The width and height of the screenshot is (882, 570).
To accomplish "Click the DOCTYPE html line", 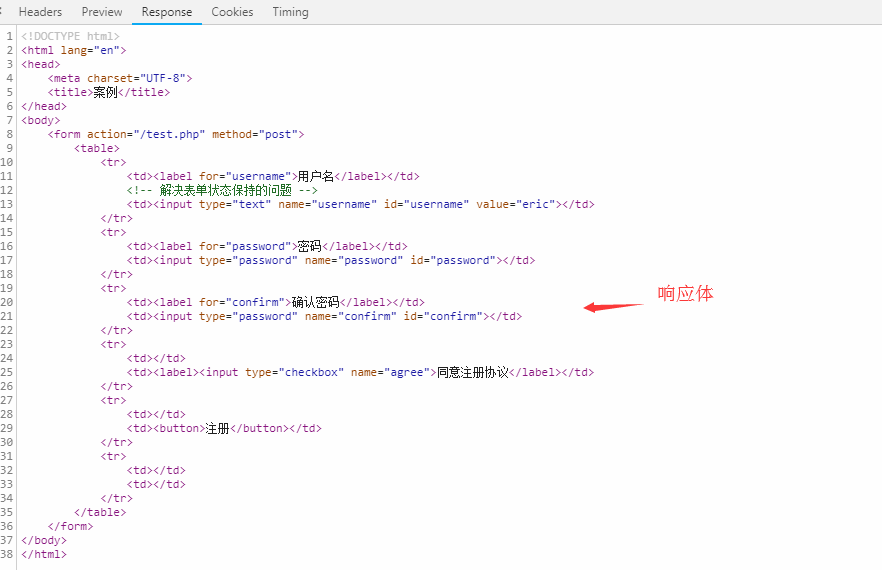I will pyautogui.click(x=70, y=36).
